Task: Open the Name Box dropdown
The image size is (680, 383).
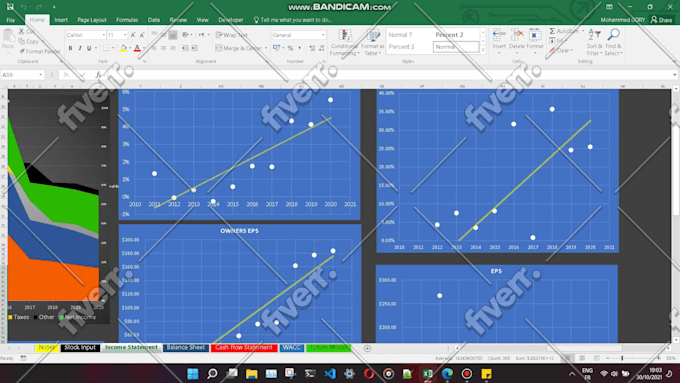Action: [x=41, y=75]
